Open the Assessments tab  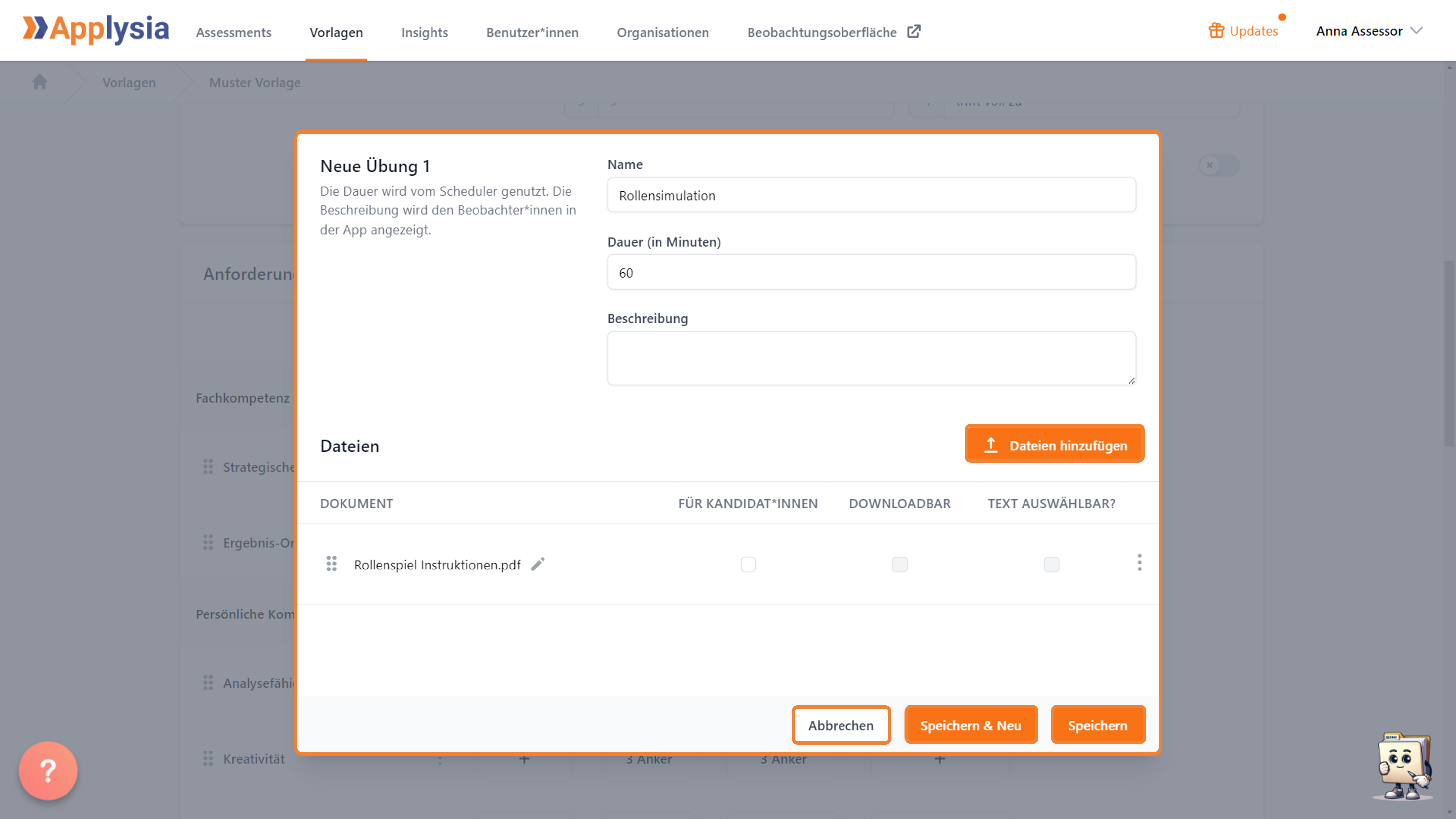(233, 32)
